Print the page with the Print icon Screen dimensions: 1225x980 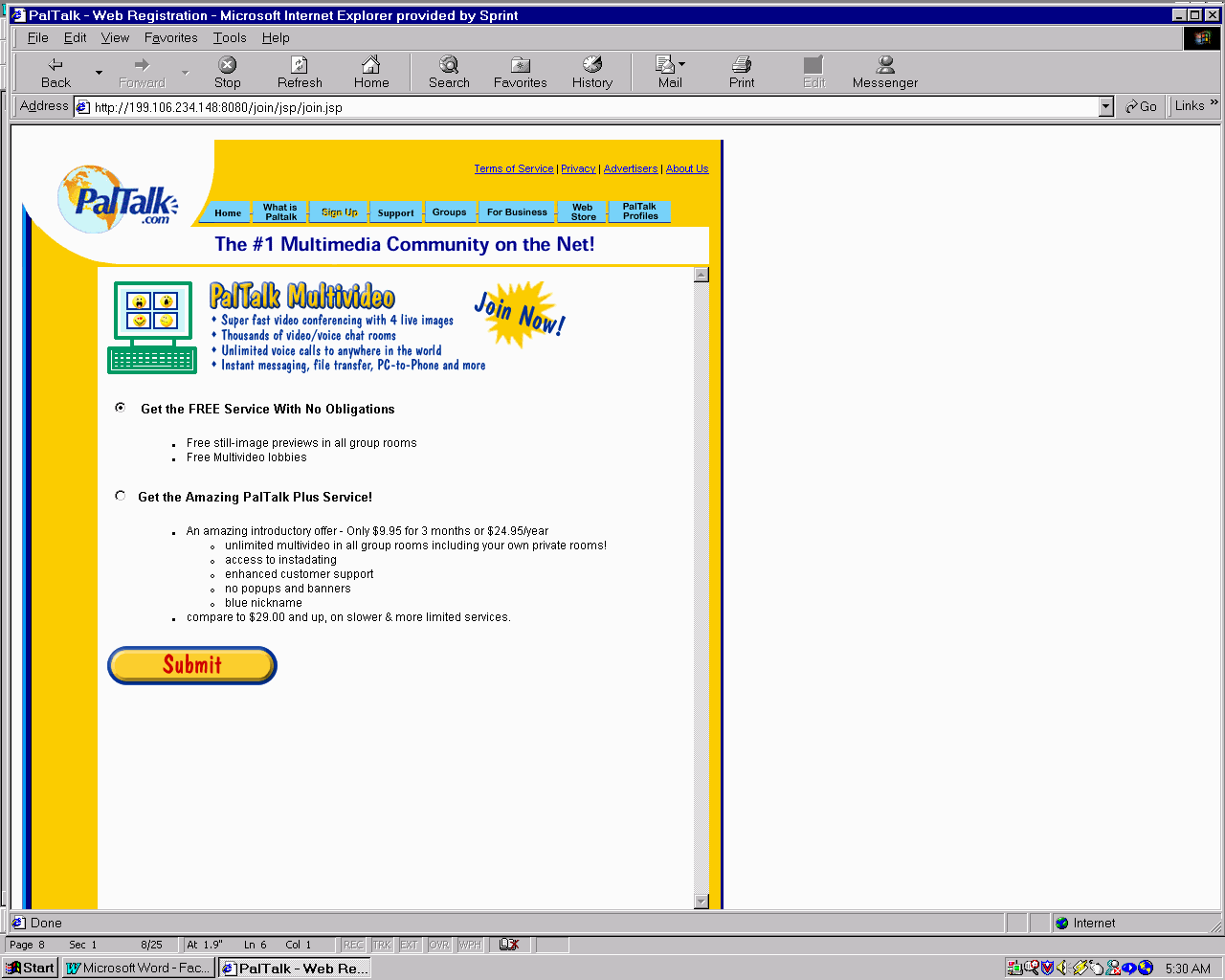(742, 64)
